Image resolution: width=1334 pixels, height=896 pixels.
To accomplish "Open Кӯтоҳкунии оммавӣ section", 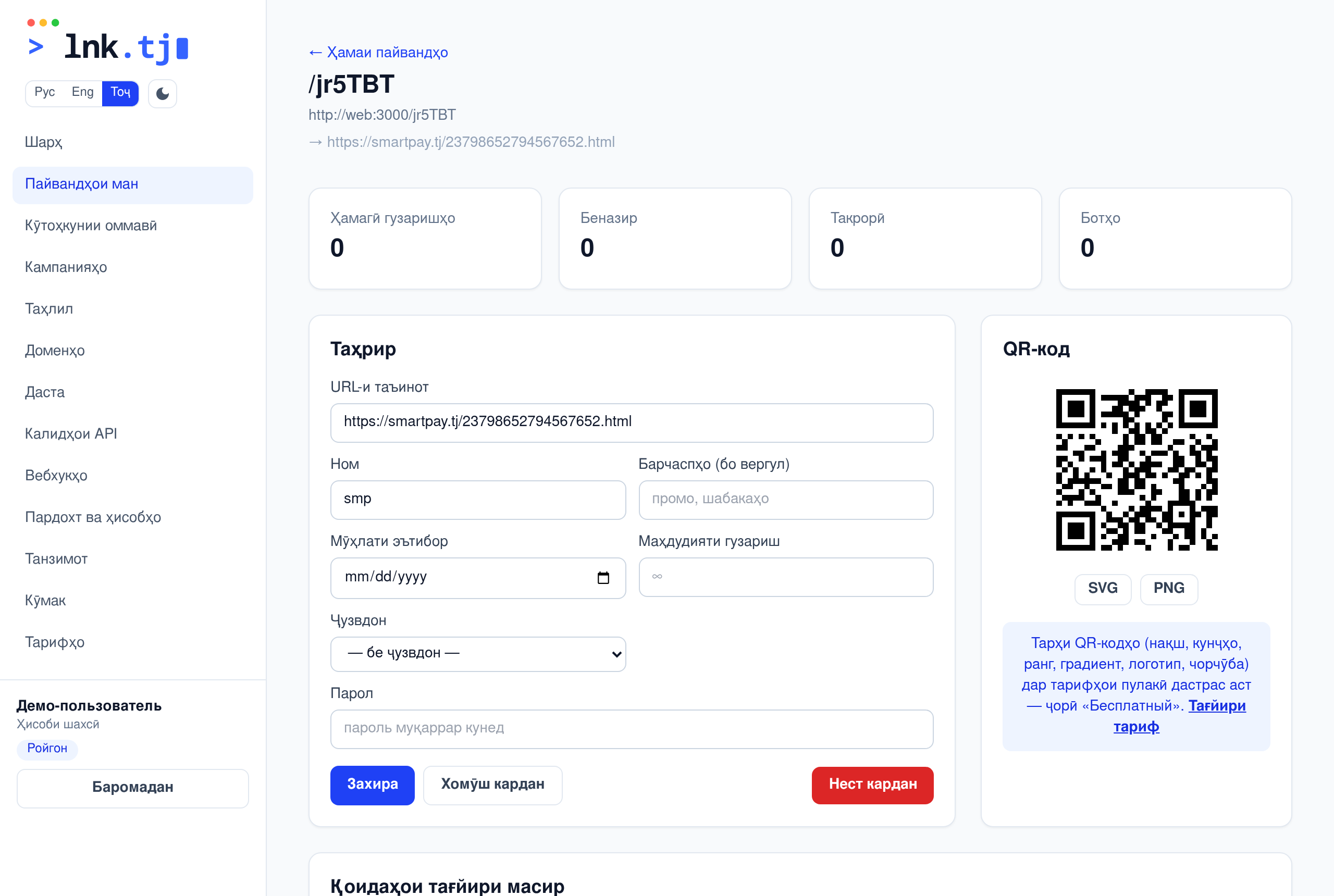I will (132, 226).
